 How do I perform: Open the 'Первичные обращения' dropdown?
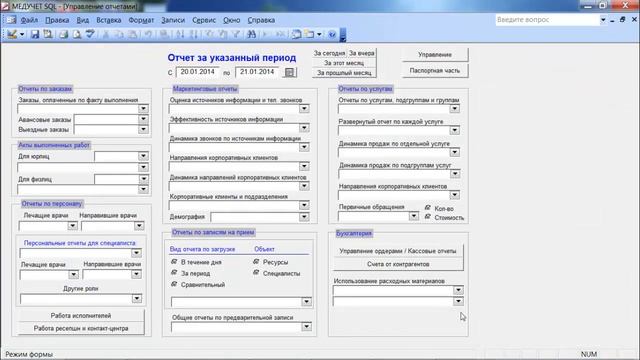pos(413,216)
